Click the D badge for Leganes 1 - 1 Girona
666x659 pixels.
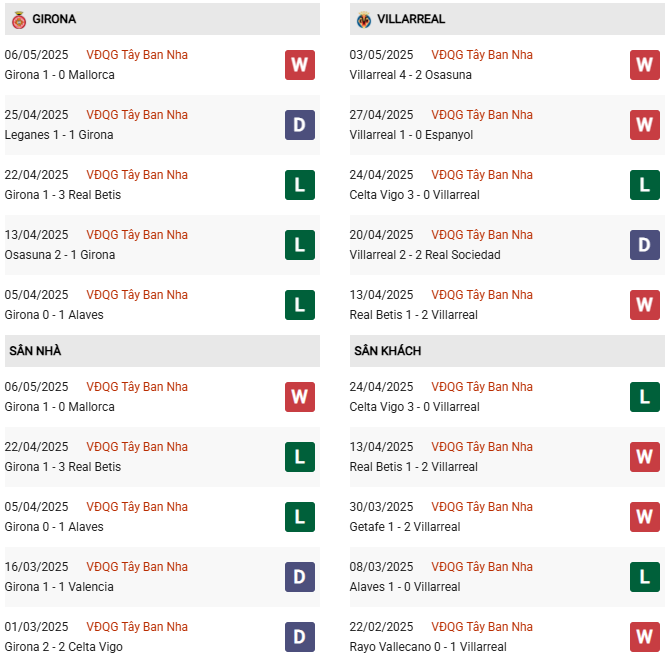300,125
